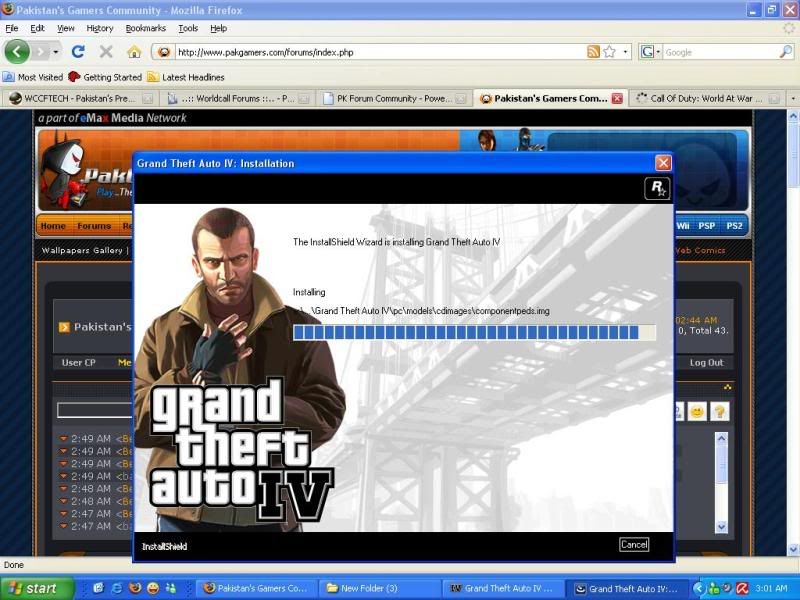Open the Windows Start menu
The image size is (800, 600).
tap(37, 588)
